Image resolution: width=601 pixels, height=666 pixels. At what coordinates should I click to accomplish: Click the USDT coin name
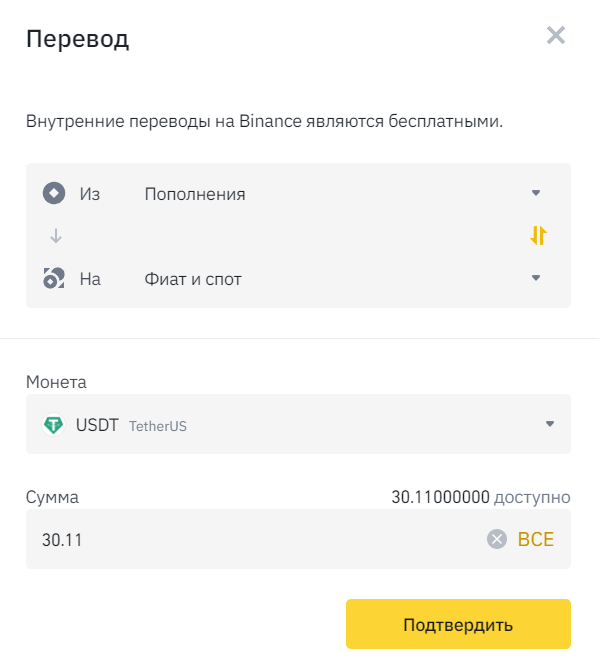tap(97, 425)
